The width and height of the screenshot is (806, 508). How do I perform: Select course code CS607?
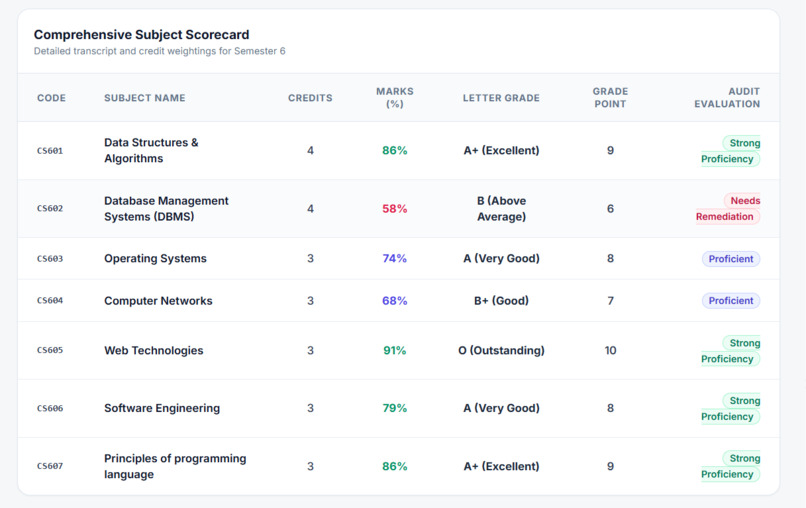coord(50,466)
